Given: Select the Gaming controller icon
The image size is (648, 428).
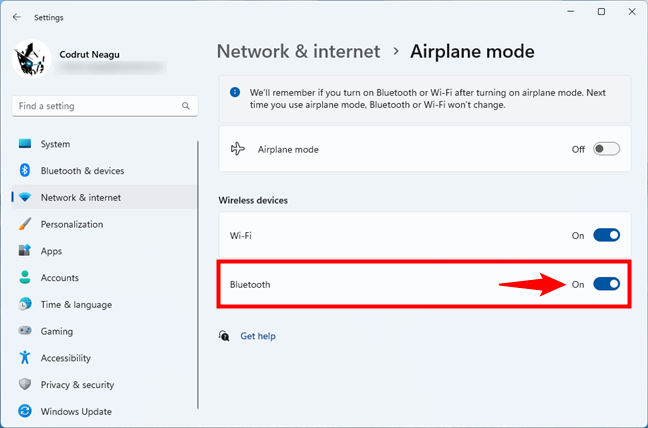Looking at the screenshot, I should 25,331.
